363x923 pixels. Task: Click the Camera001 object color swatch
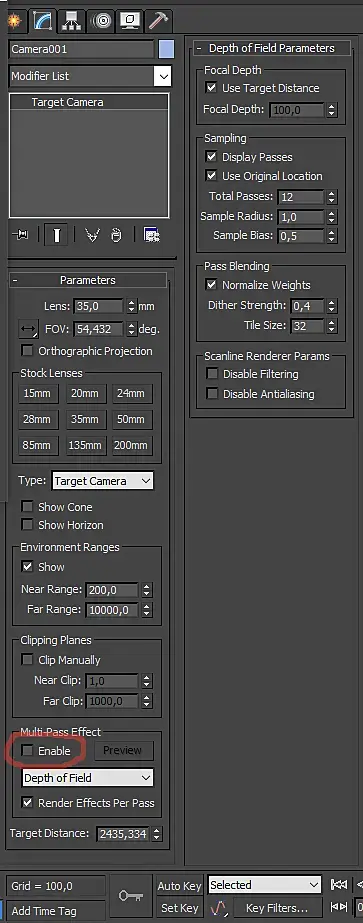tap(166, 49)
